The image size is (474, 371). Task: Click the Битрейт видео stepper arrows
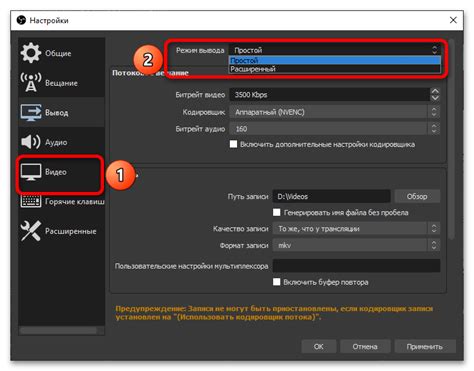(435, 94)
